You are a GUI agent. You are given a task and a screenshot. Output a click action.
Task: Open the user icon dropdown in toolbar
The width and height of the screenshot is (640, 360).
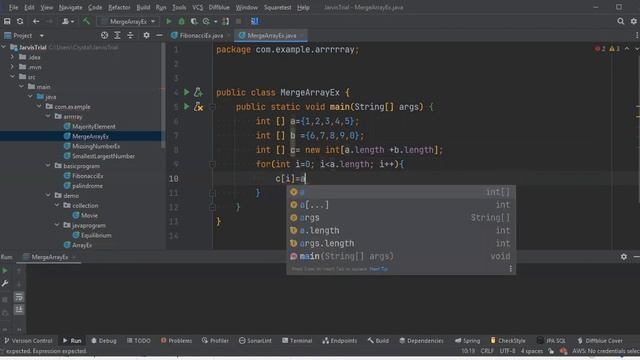[x=68, y=21]
